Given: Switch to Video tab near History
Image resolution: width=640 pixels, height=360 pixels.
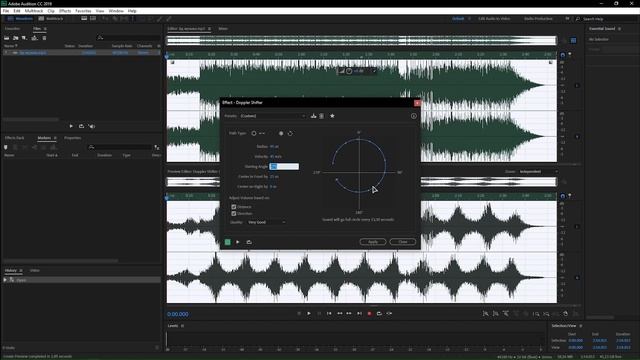Looking at the screenshot, I should point(35,270).
